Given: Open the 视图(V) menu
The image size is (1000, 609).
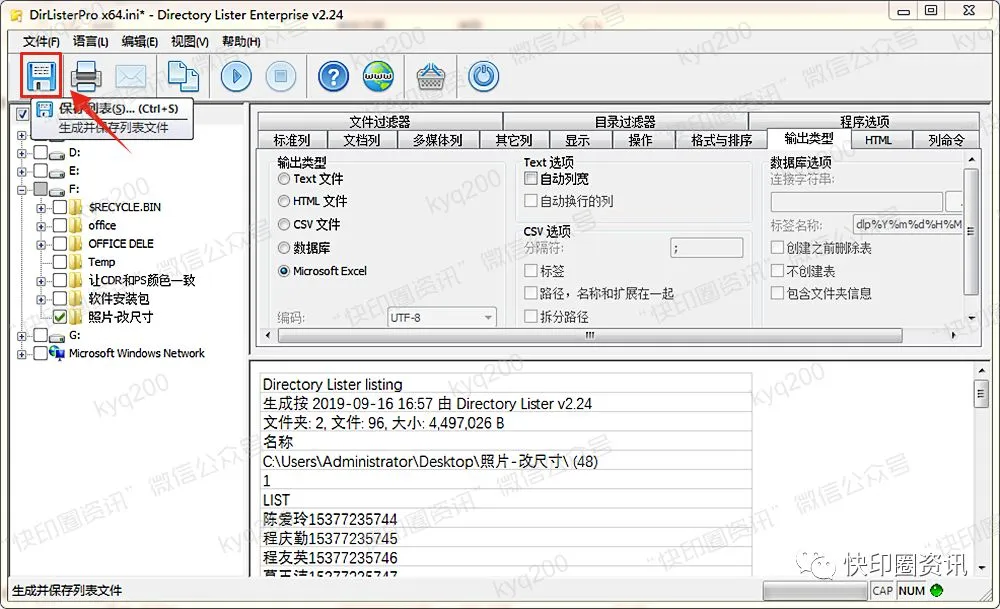Looking at the screenshot, I should pyautogui.click(x=190, y=41).
